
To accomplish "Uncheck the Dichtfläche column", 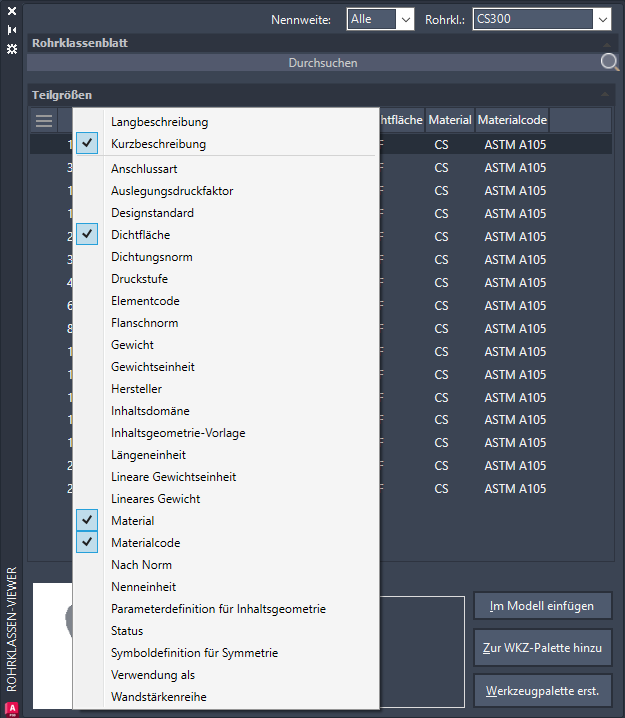I will tap(88, 235).
